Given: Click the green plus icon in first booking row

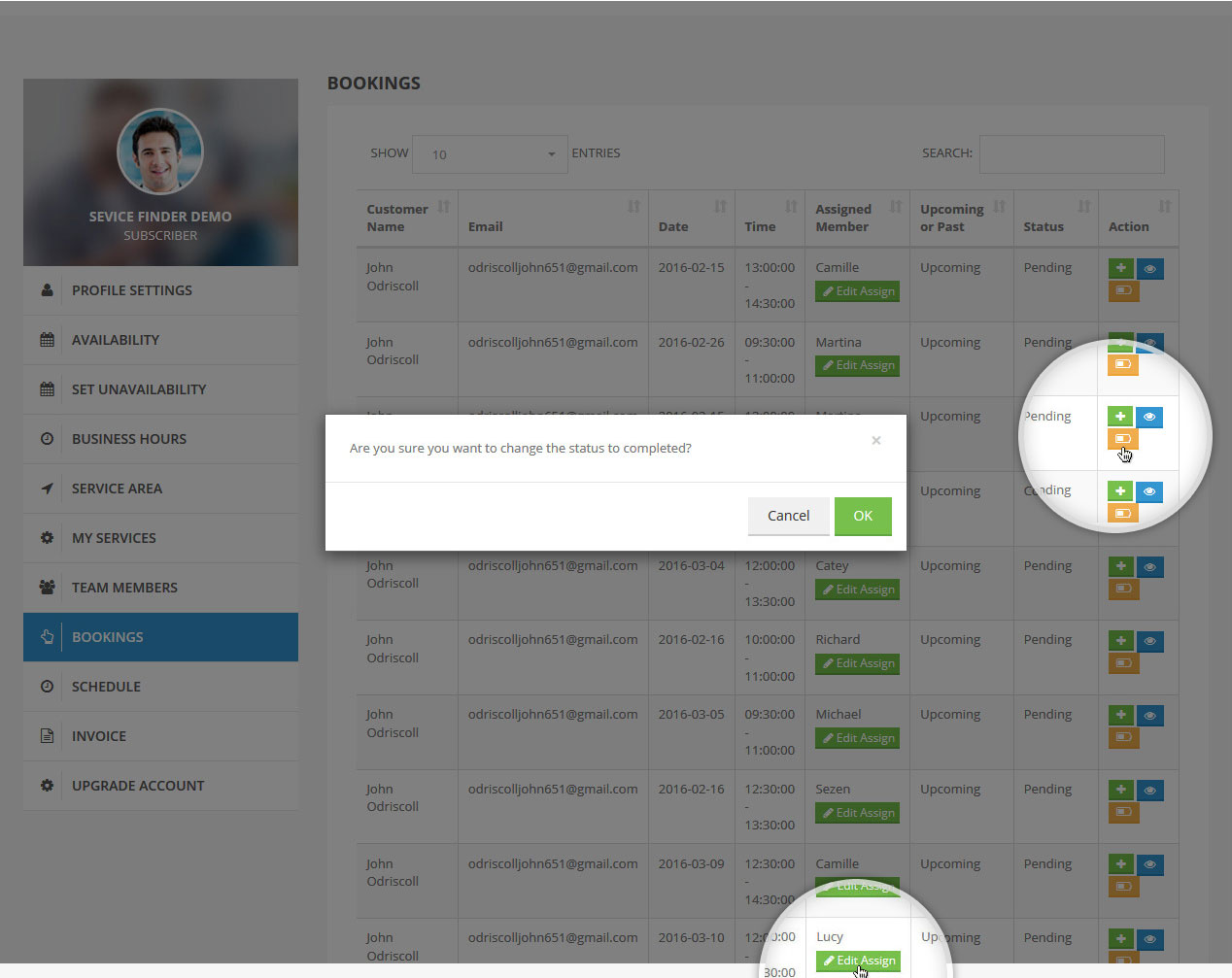Looking at the screenshot, I should (1120, 268).
